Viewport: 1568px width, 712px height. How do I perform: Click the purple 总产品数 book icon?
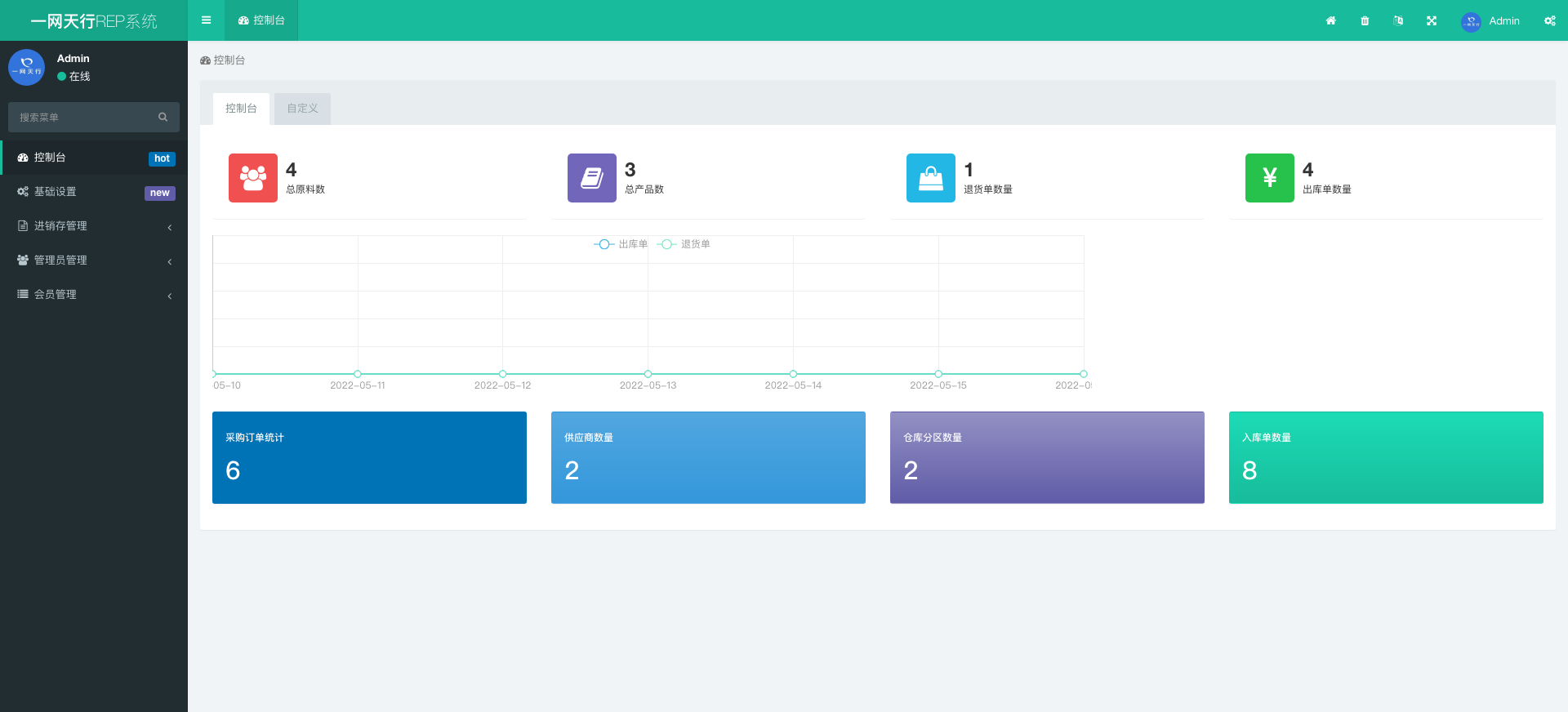click(x=592, y=178)
